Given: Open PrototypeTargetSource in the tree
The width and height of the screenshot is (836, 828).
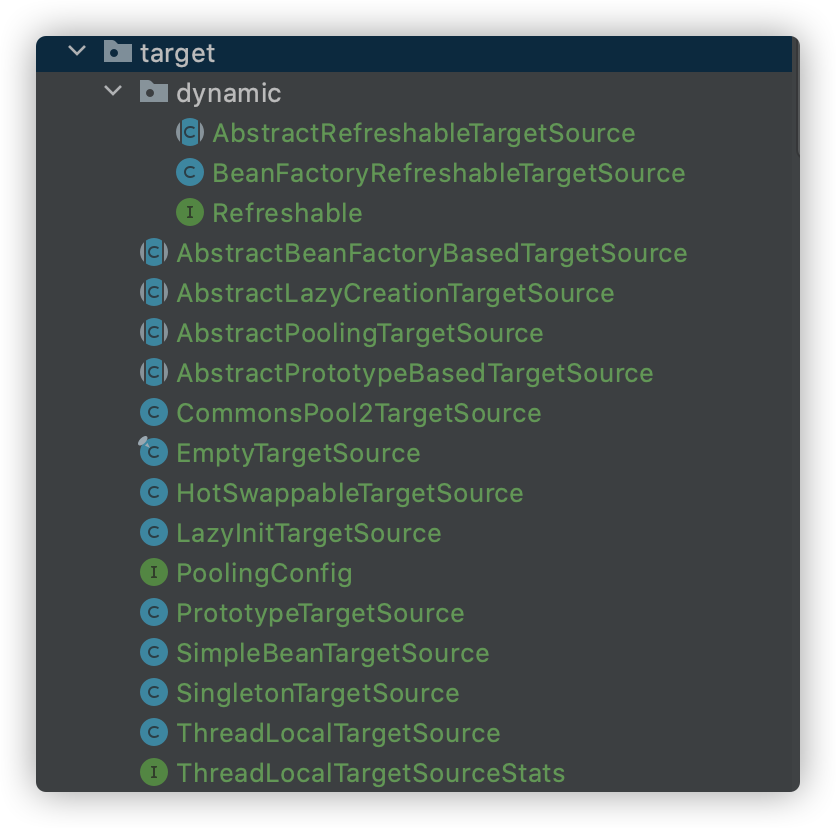Looking at the screenshot, I should pyautogui.click(x=320, y=613).
